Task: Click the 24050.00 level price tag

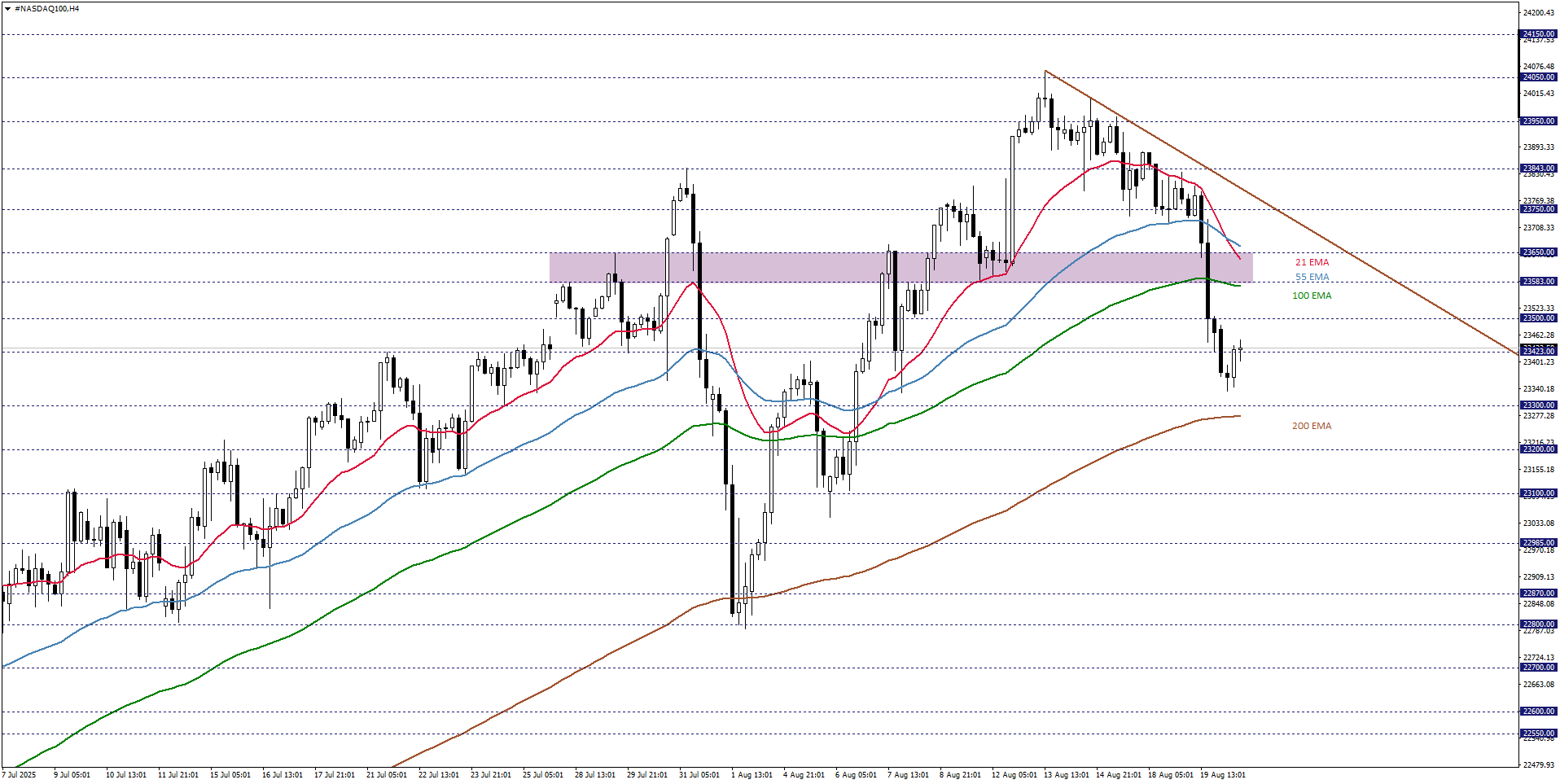Action: point(1538,77)
